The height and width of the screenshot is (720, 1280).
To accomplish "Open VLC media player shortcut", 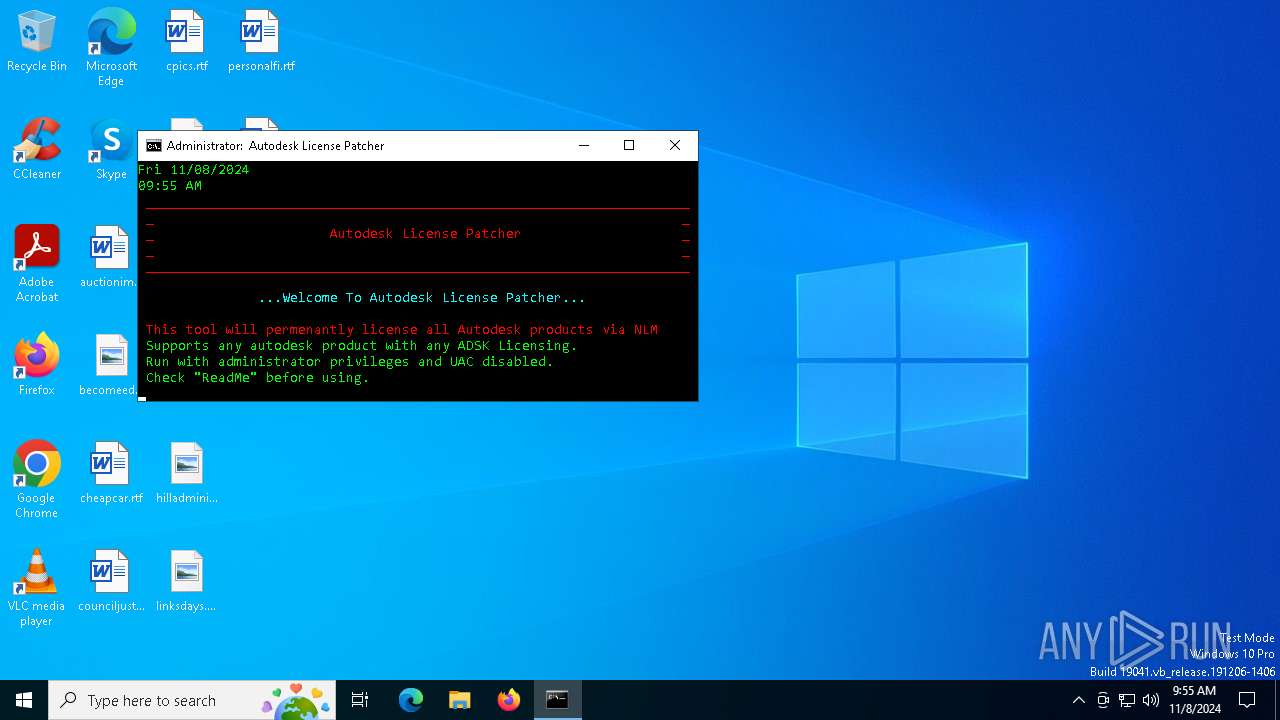I will pos(37,588).
